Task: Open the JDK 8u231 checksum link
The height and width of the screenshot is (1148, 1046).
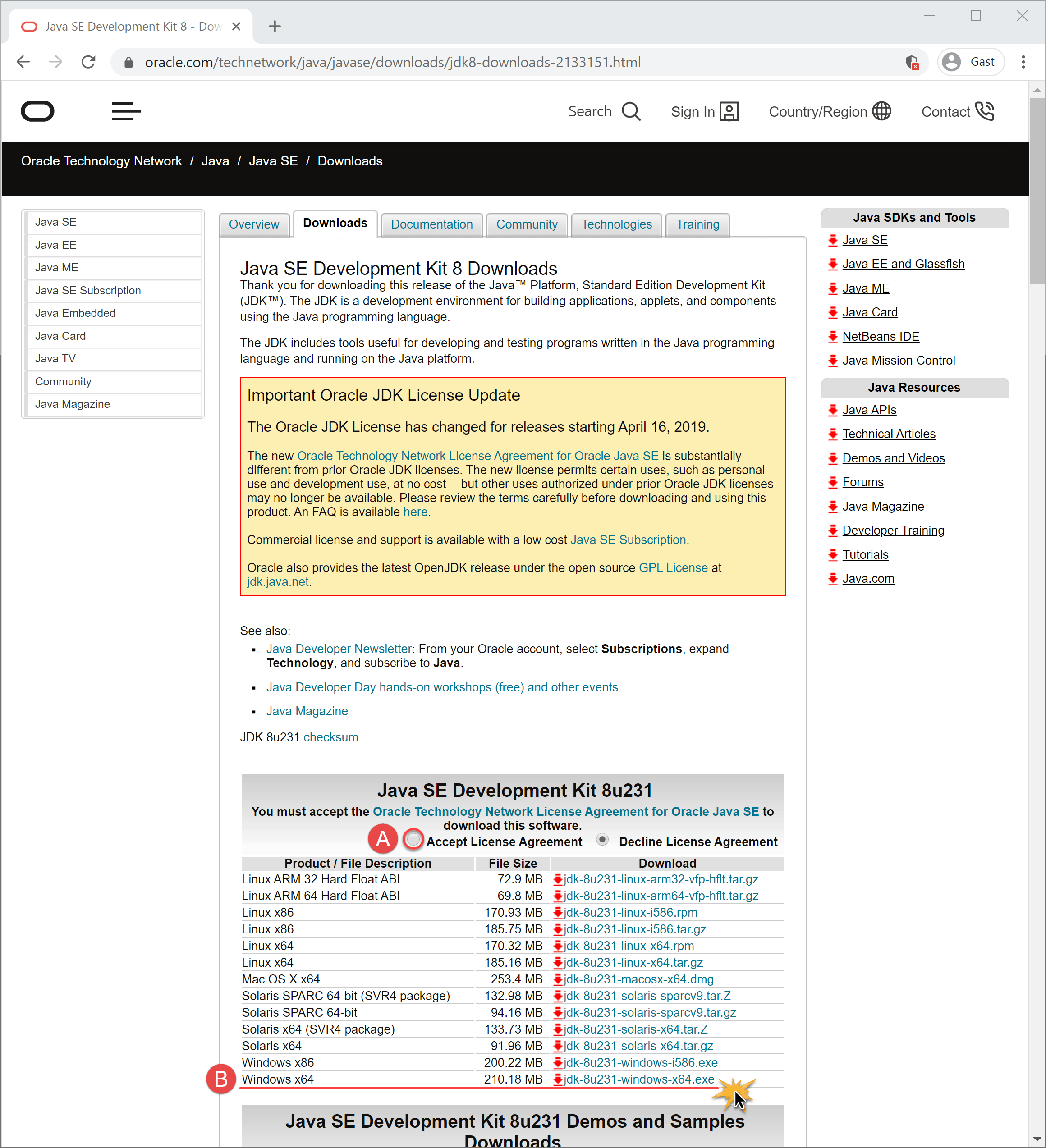Action: point(331,737)
